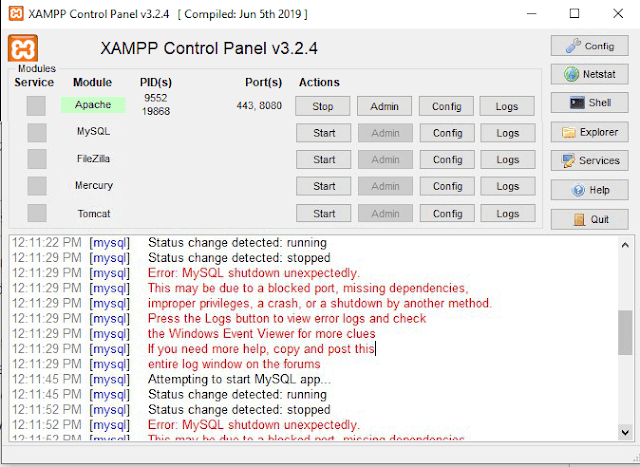Maximize the XAMPP Control Panel window
Image resolution: width=640 pixels, height=467 pixels.
pos(574,13)
